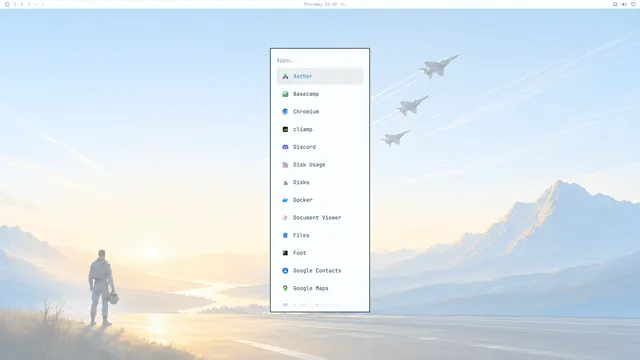Open Files via its blue icon
The width and height of the screenshot is (640, 360).
tap(285, 235)
